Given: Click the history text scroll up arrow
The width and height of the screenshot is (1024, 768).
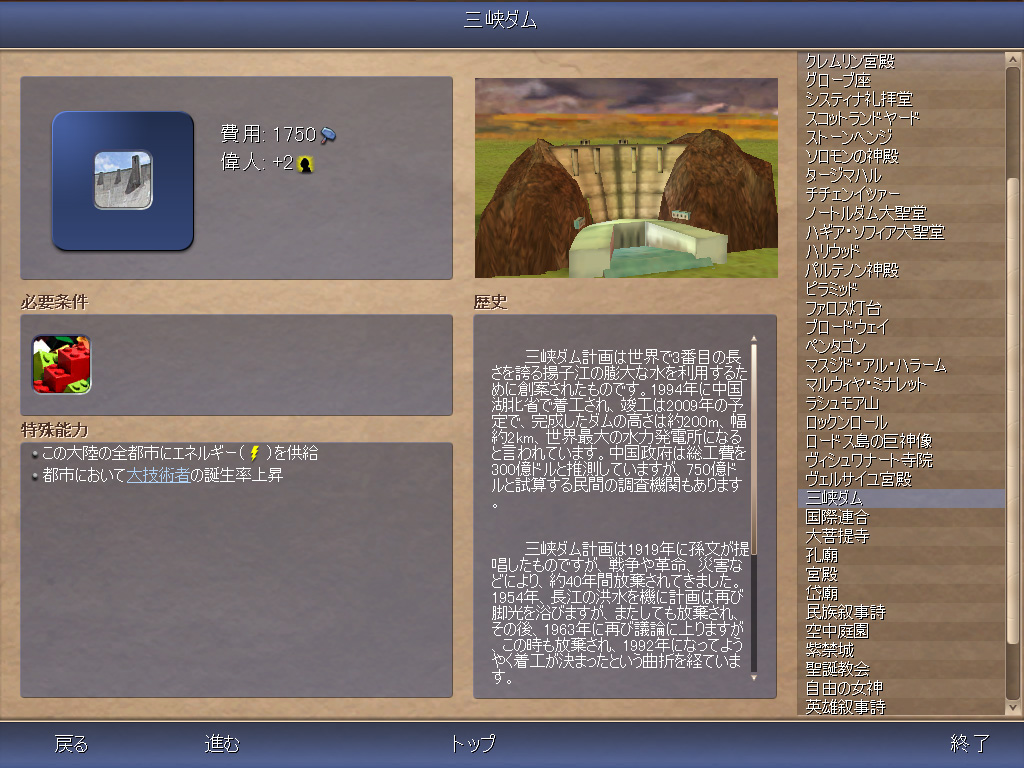Looking at the screenshot, I should 754,338.
